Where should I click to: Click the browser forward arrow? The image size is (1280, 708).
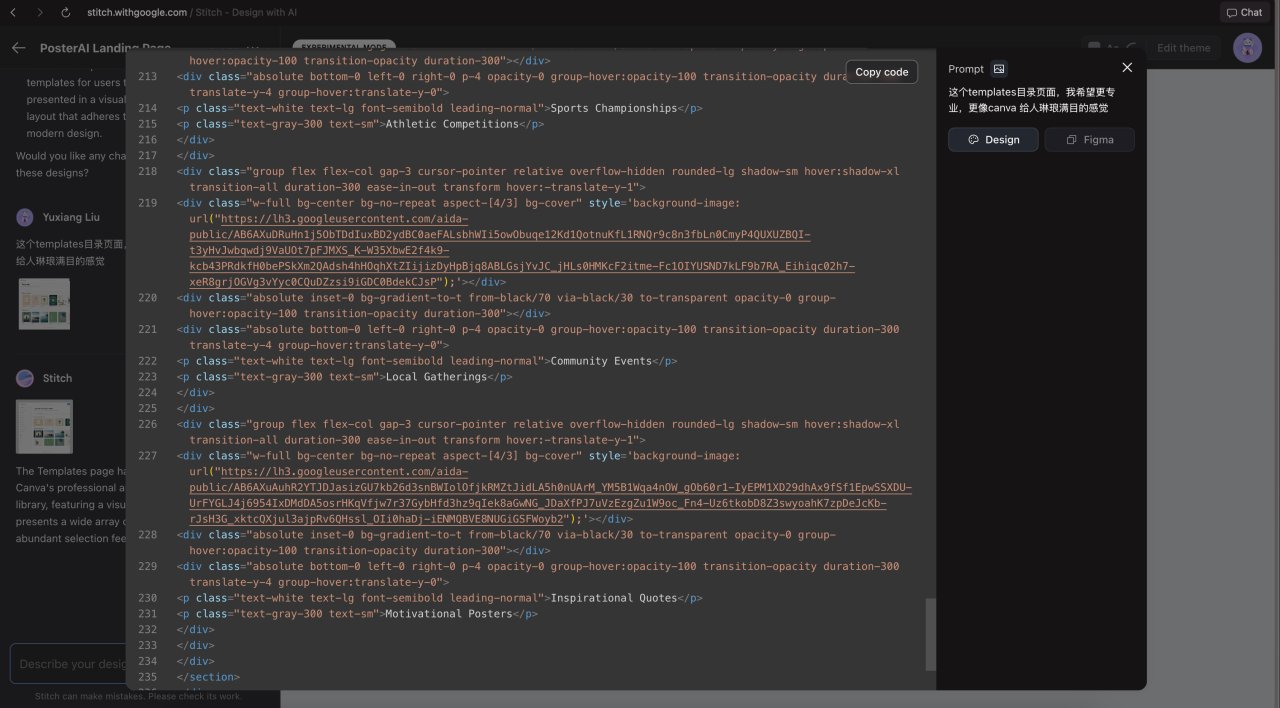pos(40,12)
